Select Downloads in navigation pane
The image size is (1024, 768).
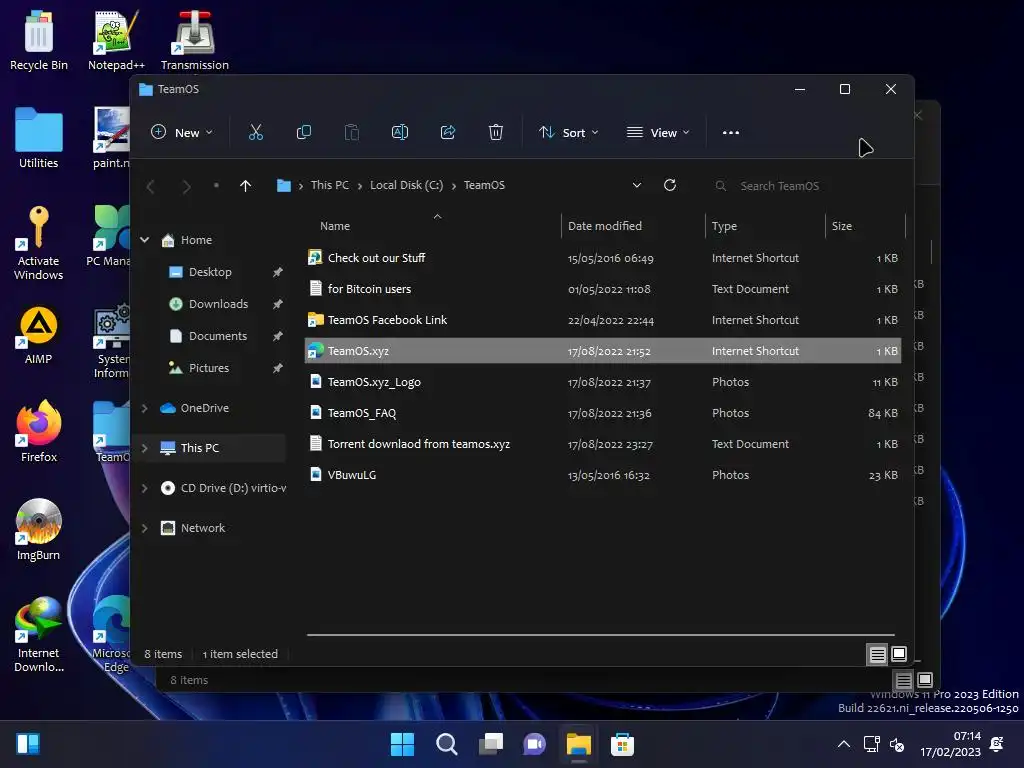(218, 304)
